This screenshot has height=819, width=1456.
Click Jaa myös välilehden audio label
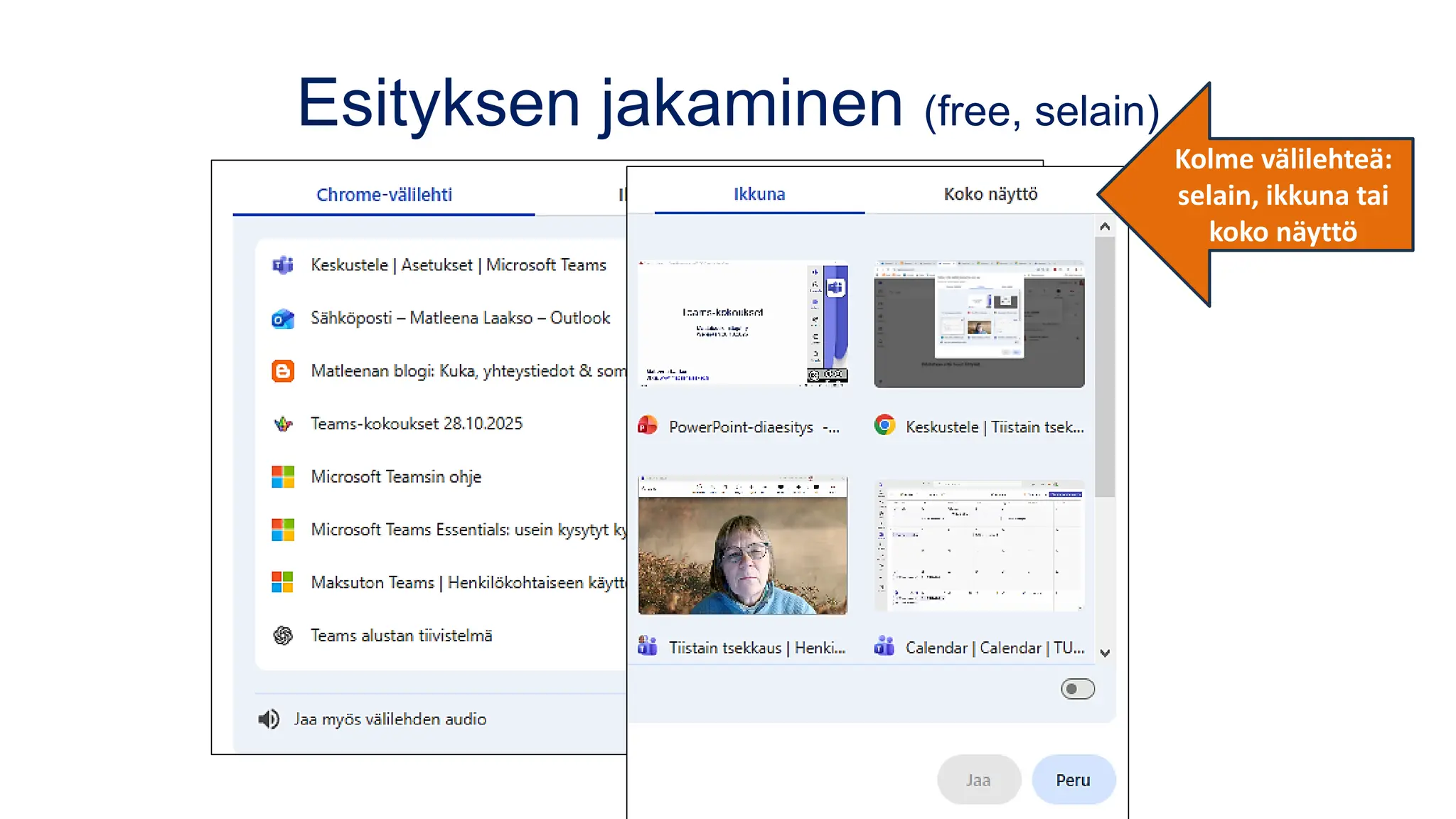click(x=390, y=719)
